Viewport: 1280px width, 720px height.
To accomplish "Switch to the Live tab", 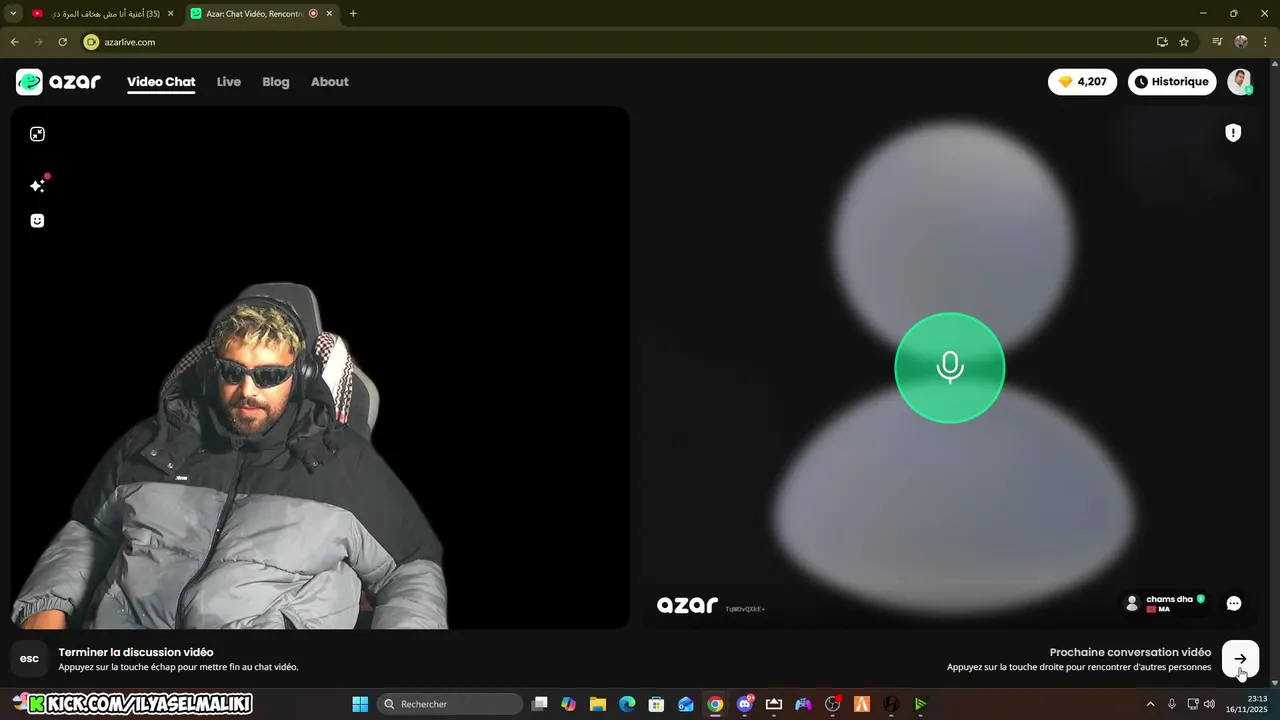I will tap(229, 82).
